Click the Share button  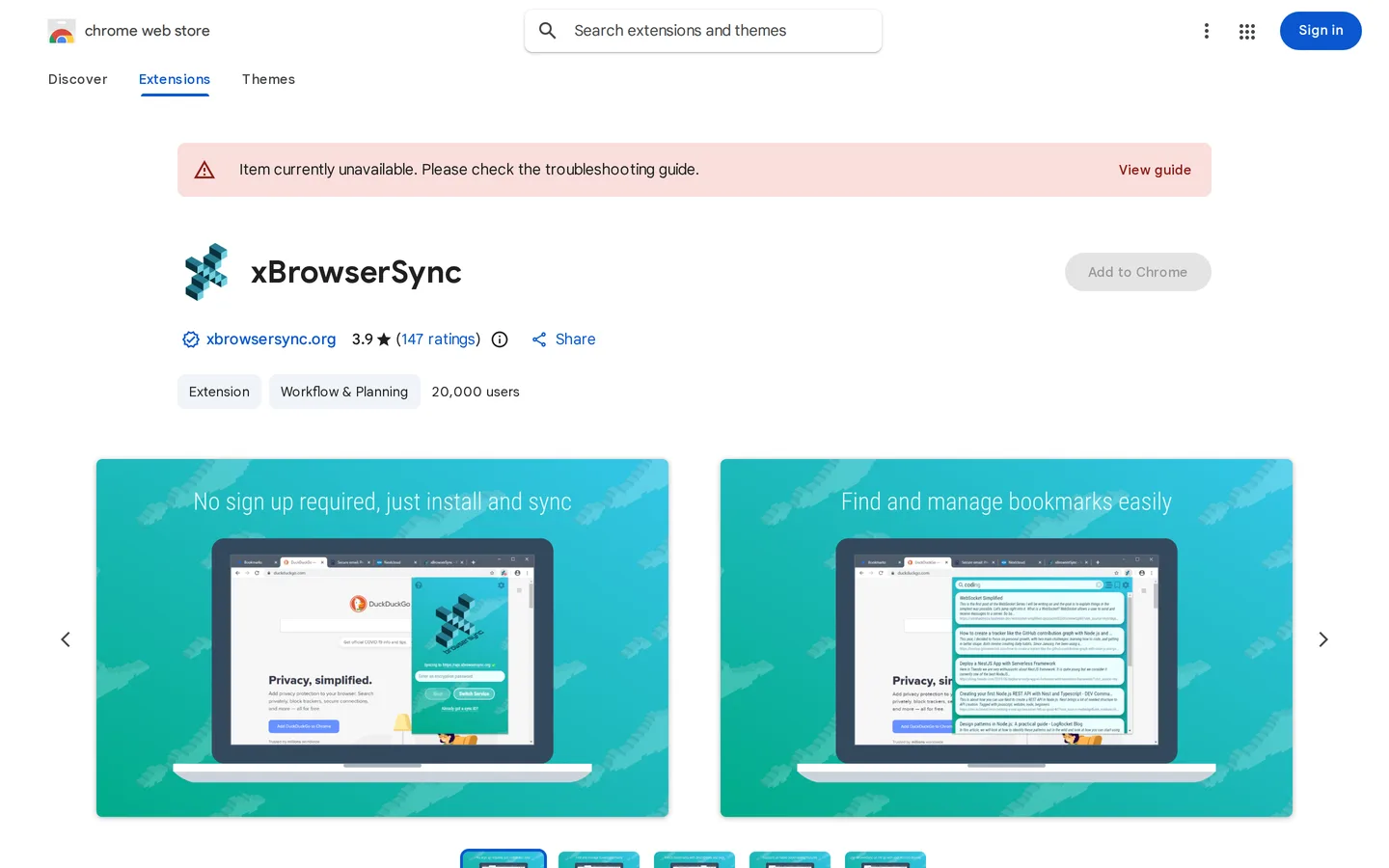[x=563, y=339]
